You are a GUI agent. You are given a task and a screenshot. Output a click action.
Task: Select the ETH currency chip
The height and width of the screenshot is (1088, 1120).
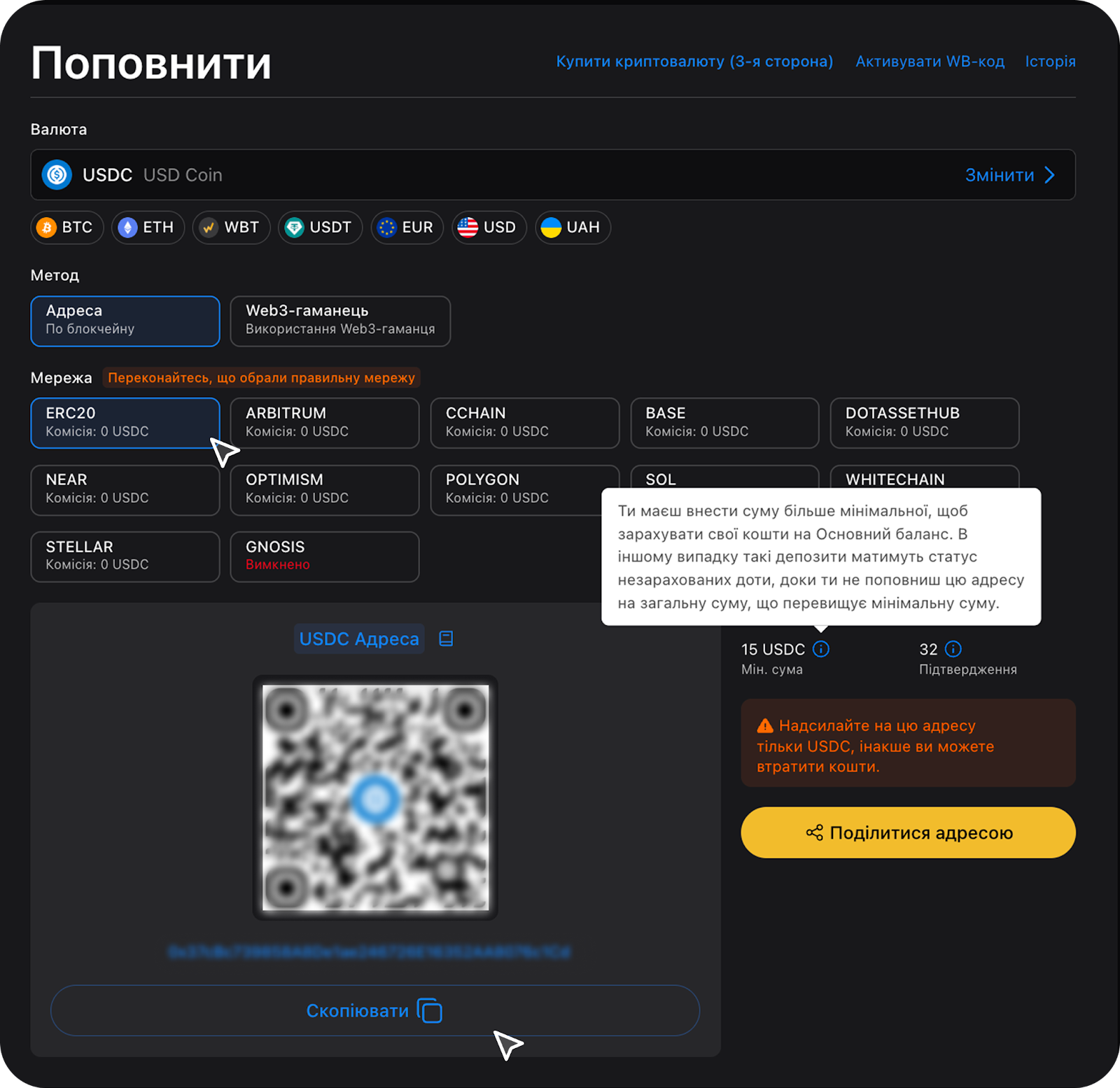point(148,228)
